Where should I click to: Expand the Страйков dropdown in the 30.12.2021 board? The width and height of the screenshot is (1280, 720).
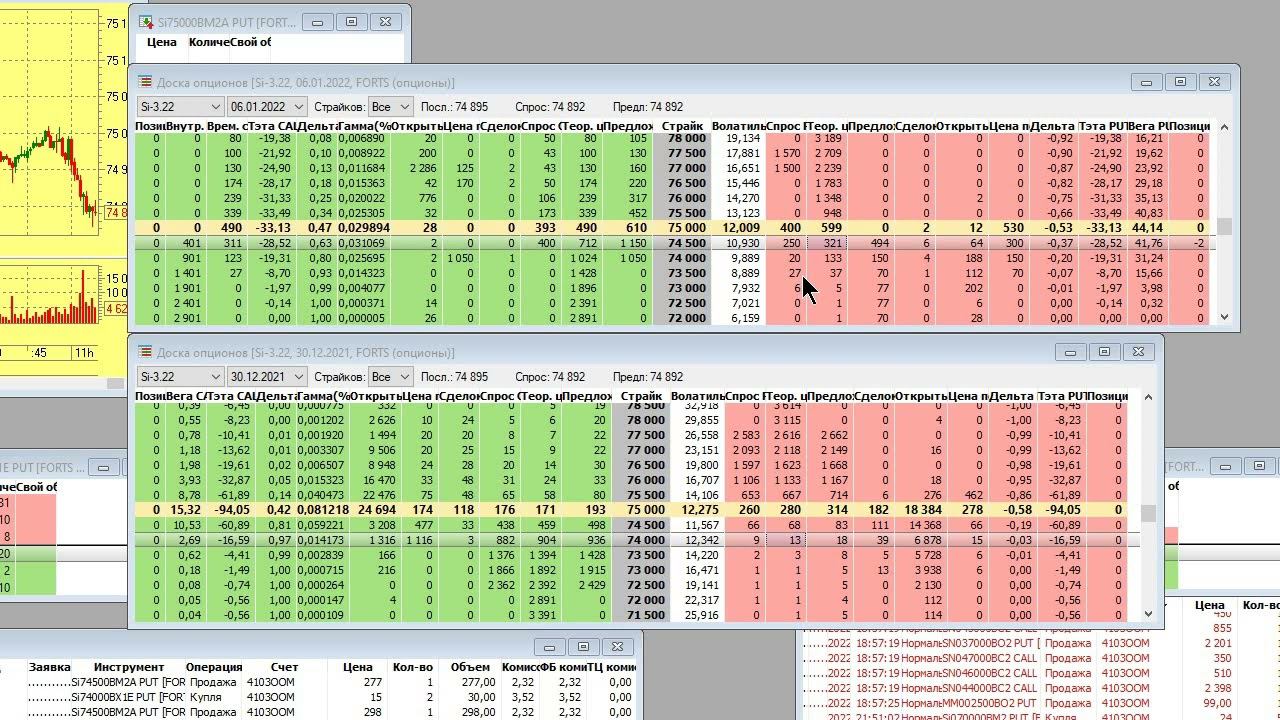pos(390,377)
